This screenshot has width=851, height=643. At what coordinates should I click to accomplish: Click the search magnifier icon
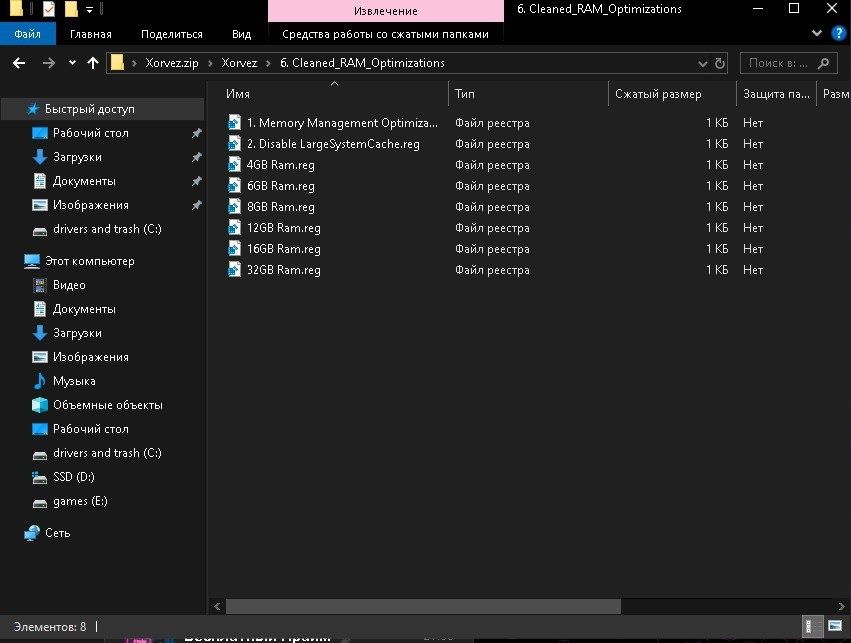click(823, 63)
